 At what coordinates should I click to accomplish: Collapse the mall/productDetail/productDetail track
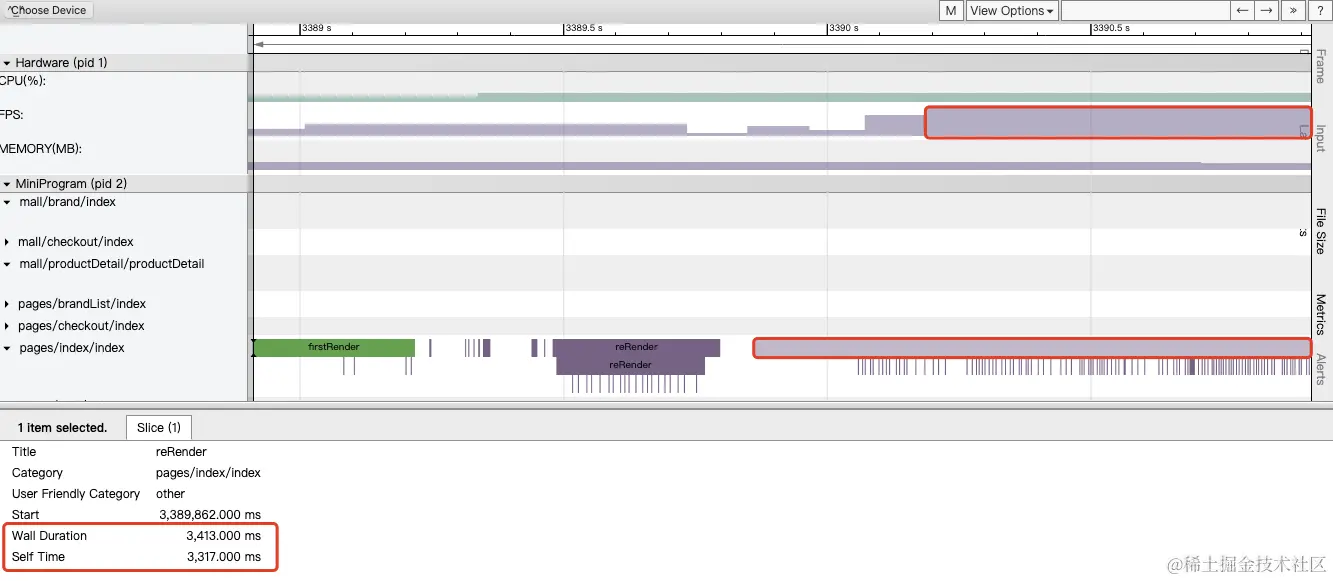(x=8, y=264)
